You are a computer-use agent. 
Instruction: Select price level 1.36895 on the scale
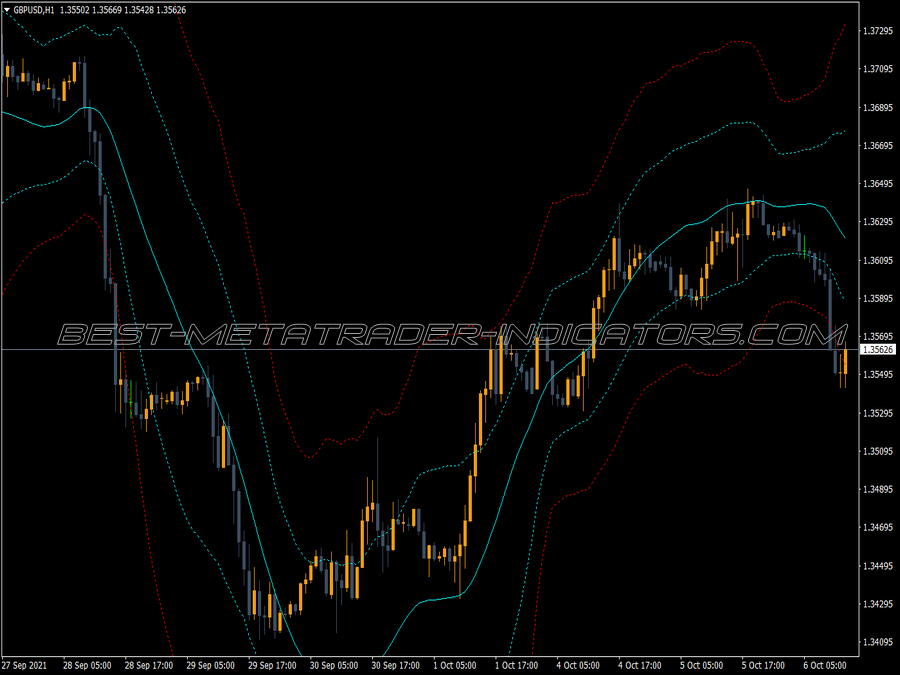coord(878,107)
